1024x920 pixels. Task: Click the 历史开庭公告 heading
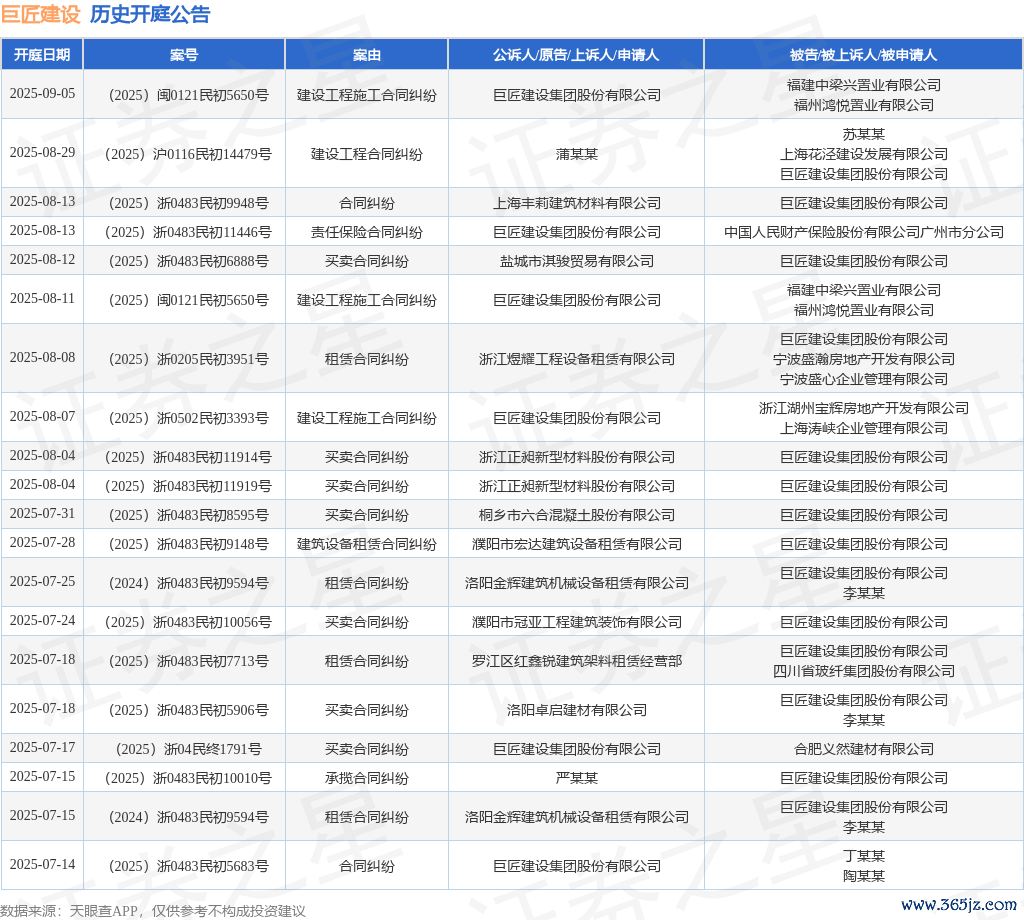pyautogui.click(x=150, y=14)
